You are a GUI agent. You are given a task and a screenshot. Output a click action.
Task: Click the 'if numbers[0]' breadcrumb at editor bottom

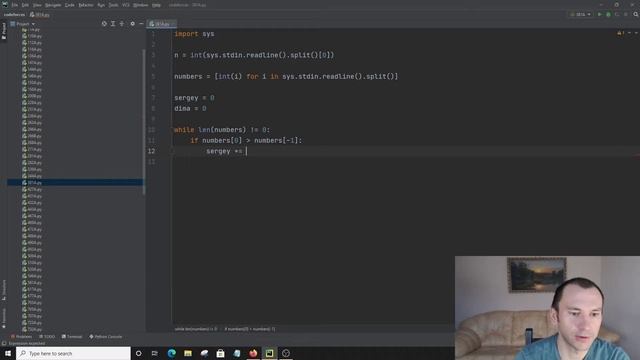pyautogui.click(x=250, y=329)
